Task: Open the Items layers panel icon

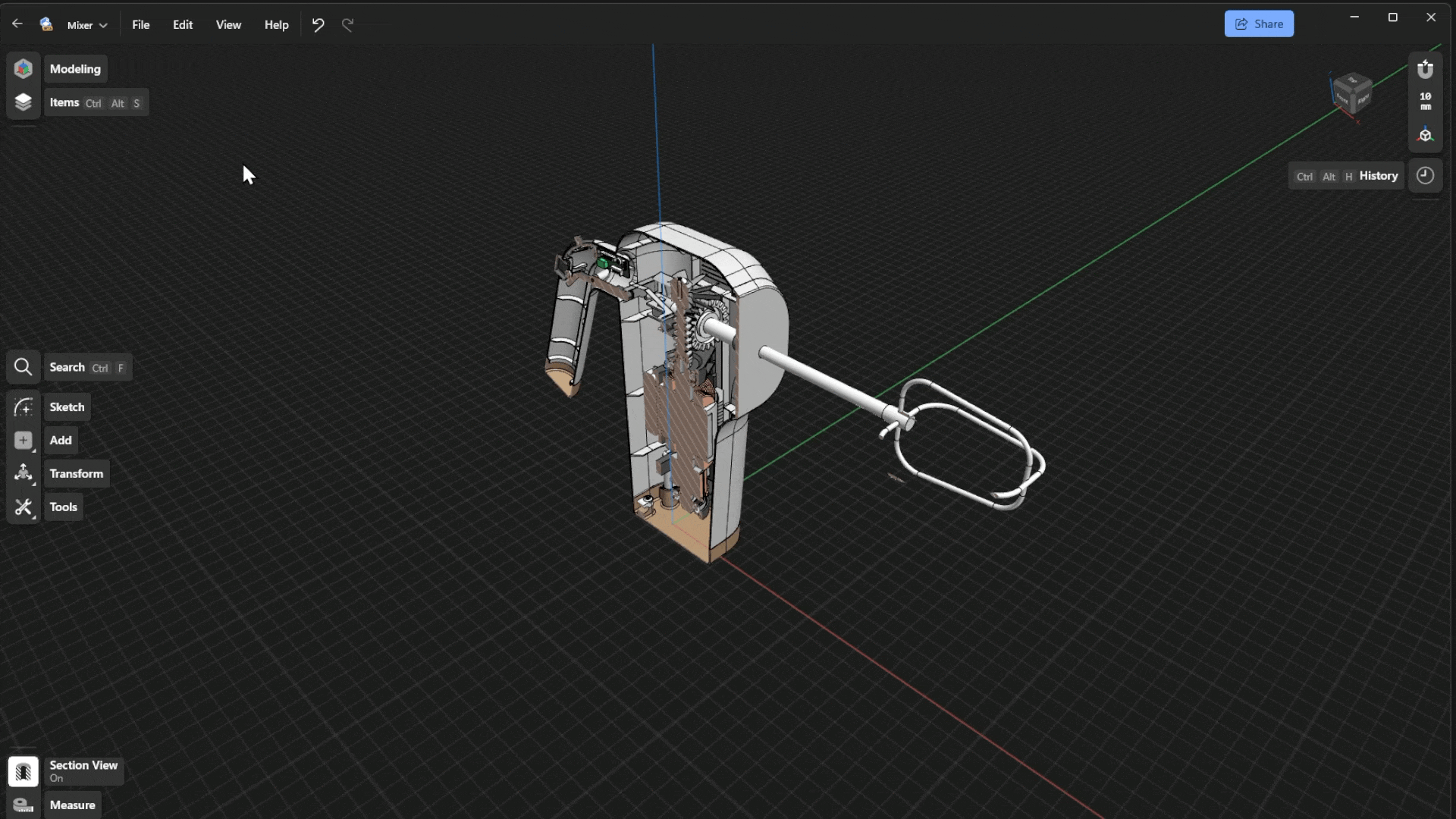Action: pyautogui.click(x=23, y=102)
